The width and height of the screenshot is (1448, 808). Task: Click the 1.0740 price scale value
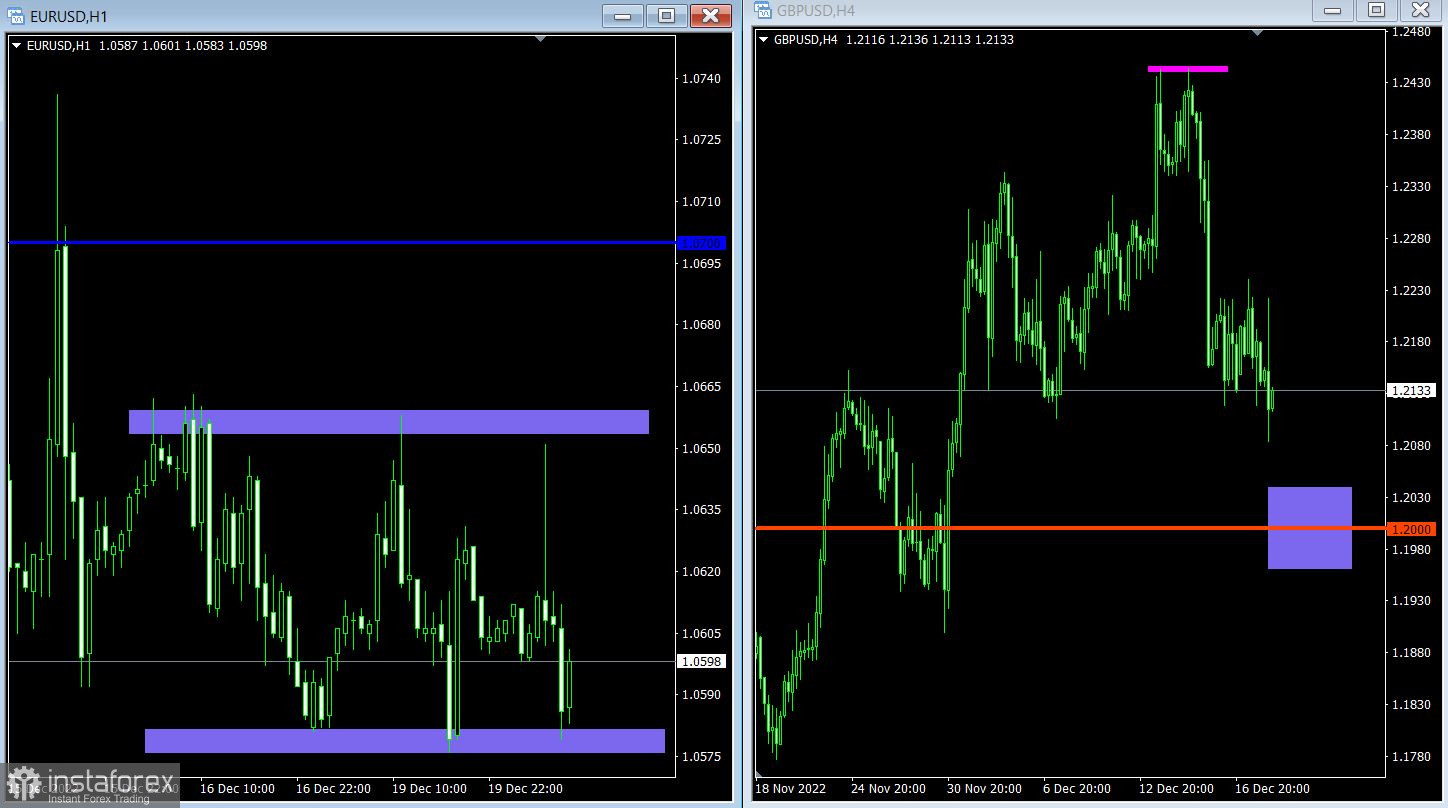pos(701,78)
